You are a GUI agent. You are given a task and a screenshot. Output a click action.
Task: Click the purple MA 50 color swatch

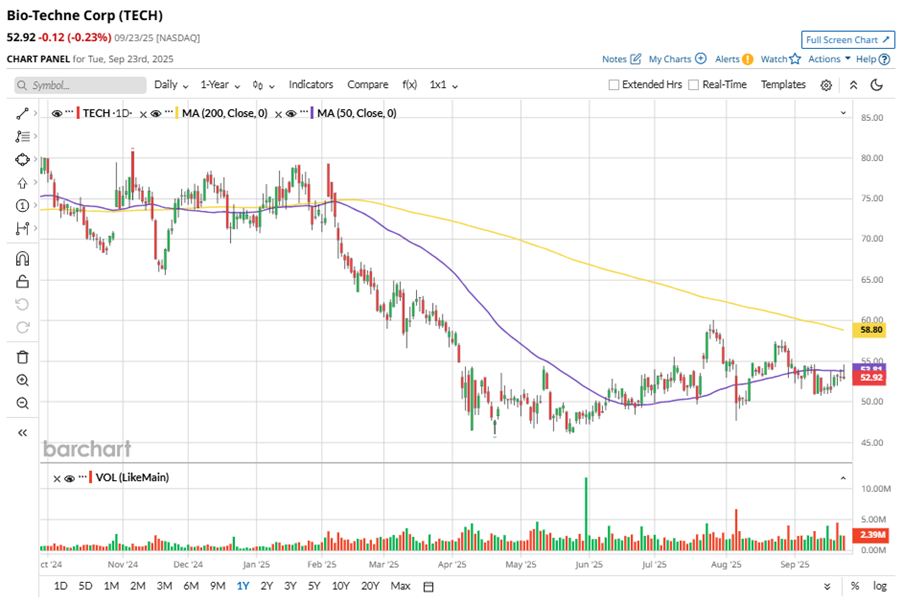click(x=312, y=113)
